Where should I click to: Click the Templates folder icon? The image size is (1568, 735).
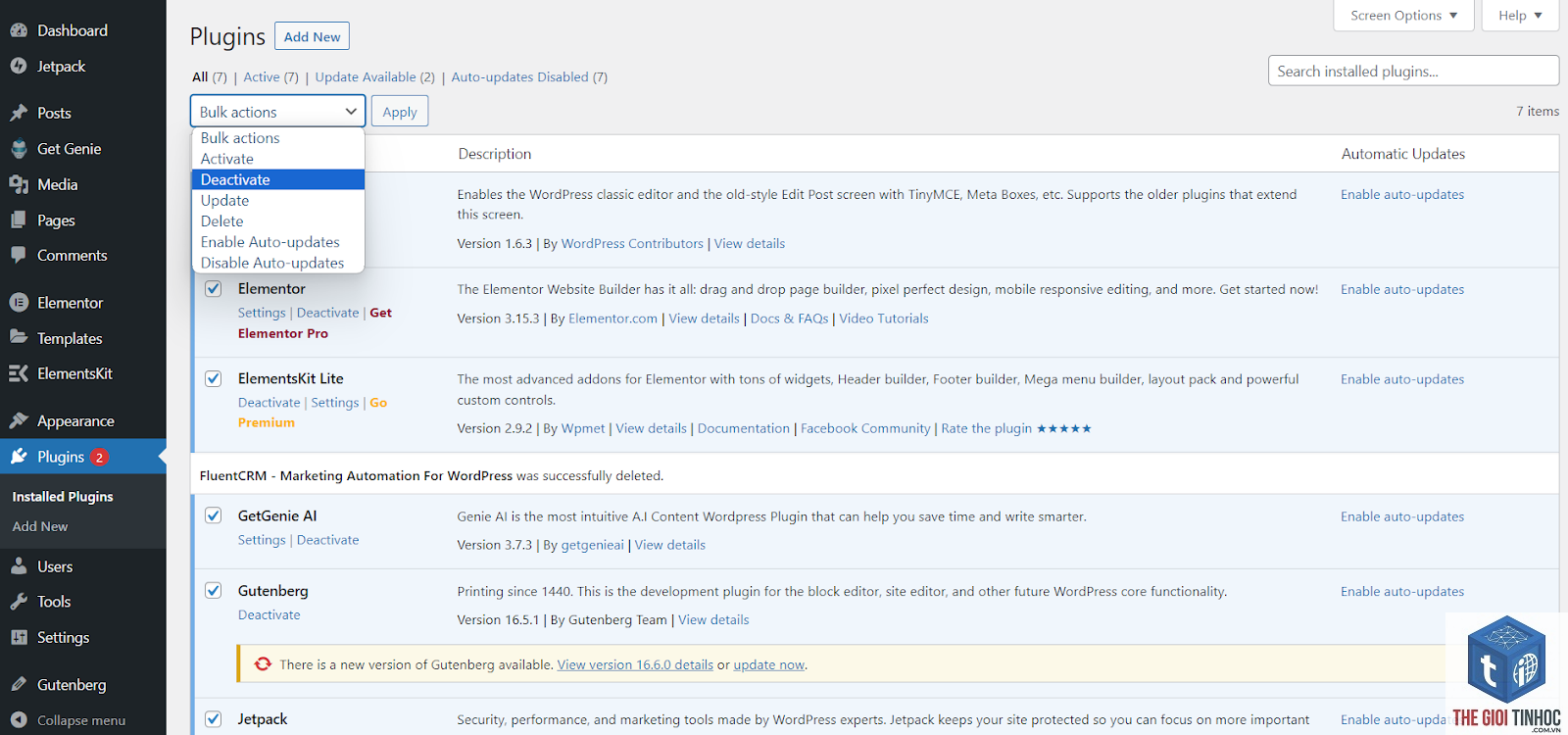point(19,337)
